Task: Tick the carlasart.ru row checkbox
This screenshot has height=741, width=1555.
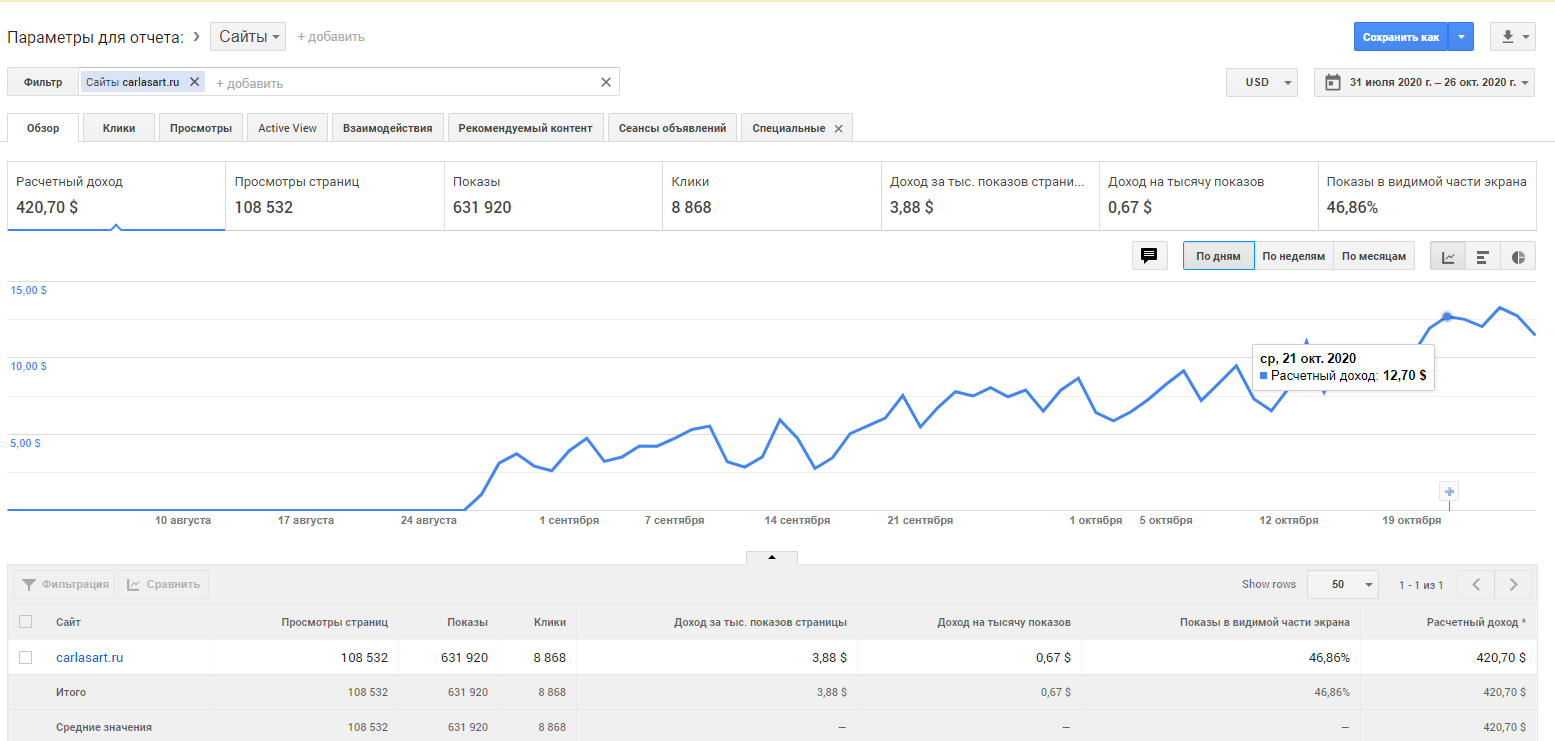Action: 26,657
